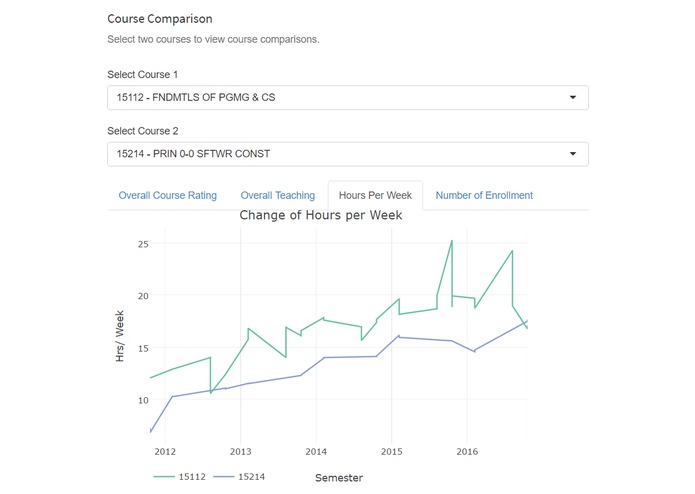Screen dimensions: 695x494
Task: Click the Semester x-axis label
Action: click(x=338, y=478)
